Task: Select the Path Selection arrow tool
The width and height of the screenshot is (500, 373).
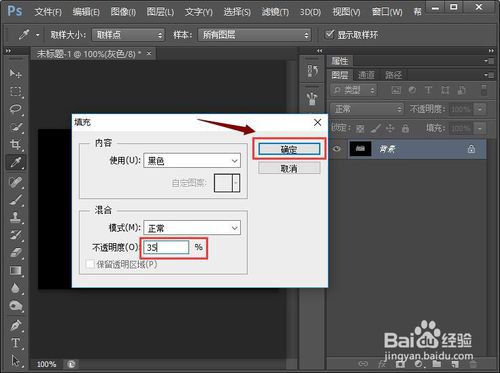Action: [x=15, y=360]
